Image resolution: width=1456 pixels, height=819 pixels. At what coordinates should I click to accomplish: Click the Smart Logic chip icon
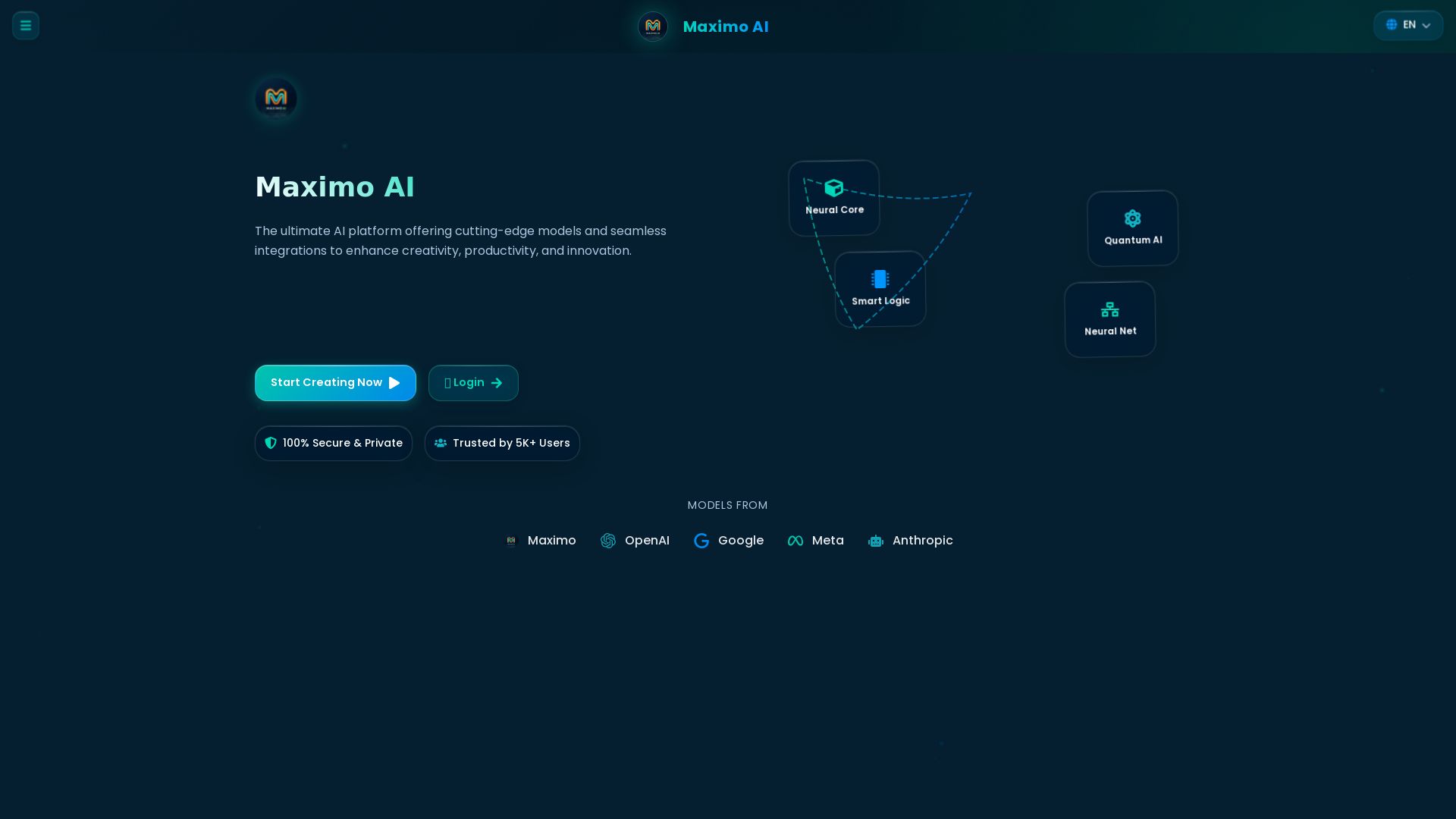point(880,279)
